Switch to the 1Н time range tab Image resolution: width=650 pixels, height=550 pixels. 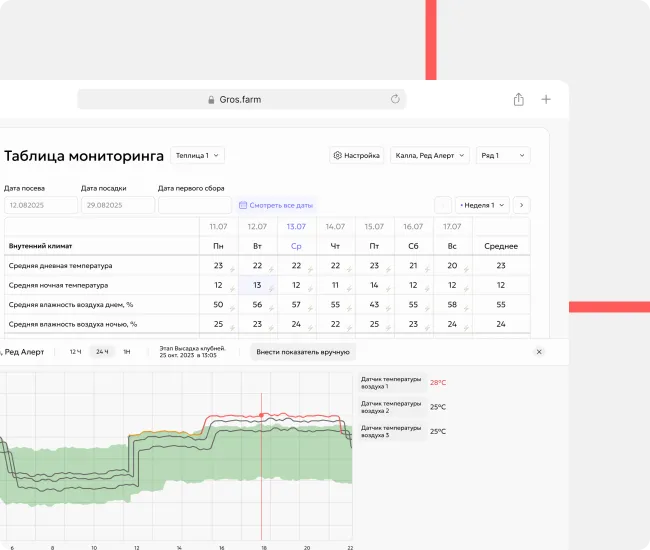tap(127, 352)
